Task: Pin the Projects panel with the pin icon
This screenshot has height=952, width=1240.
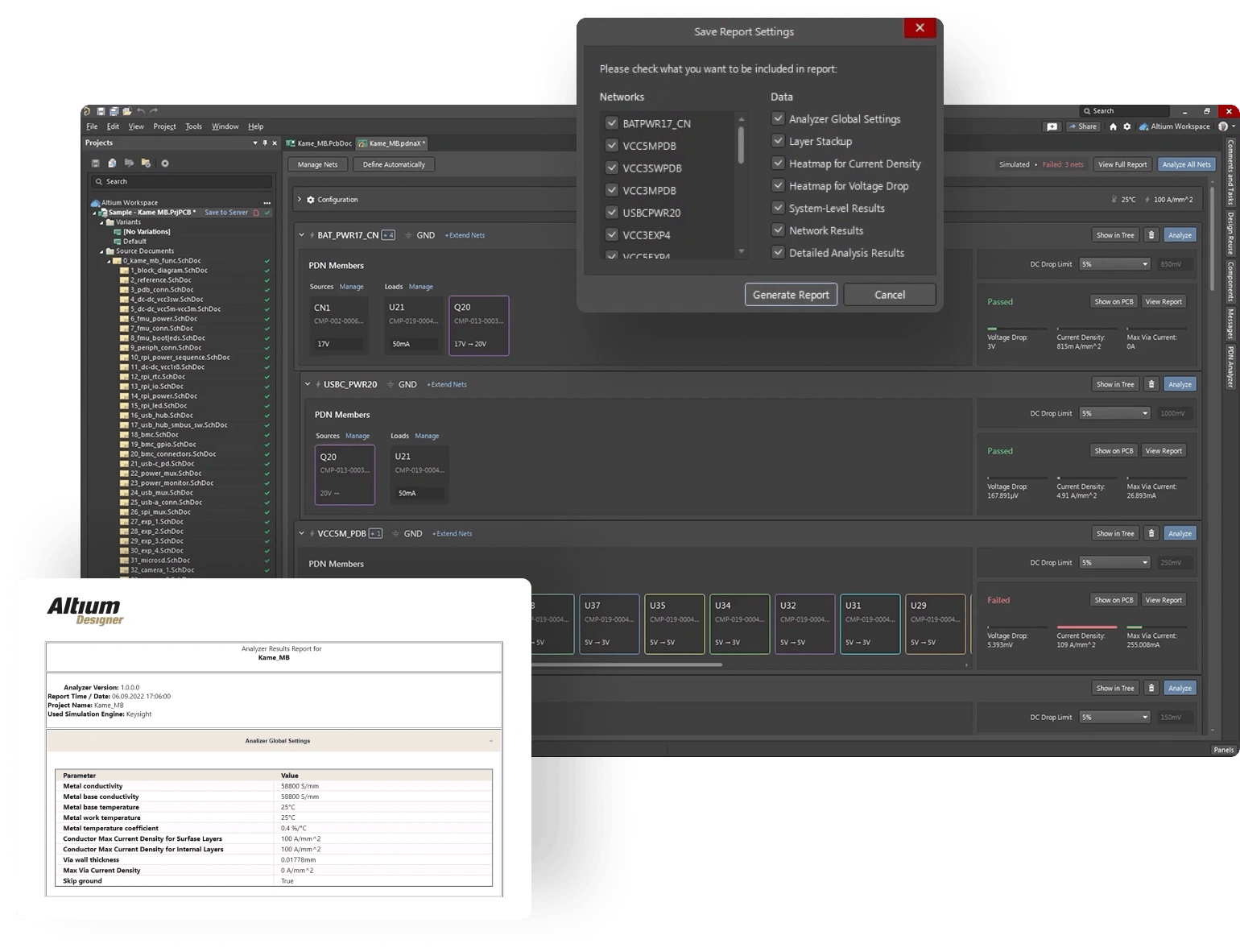Action: pos(265,143)
